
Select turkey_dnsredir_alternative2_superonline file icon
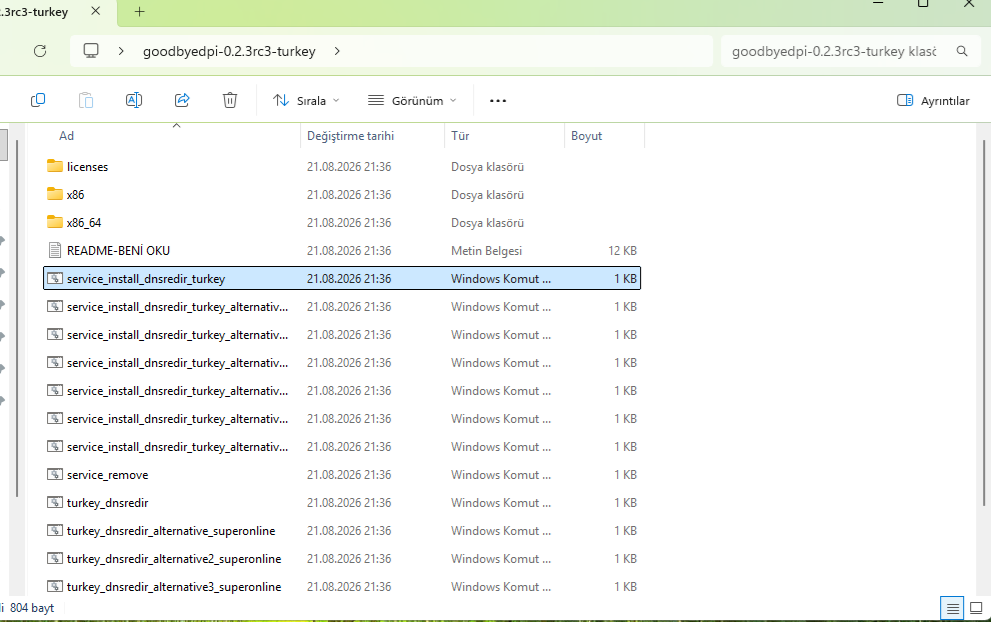pyautogui.click(x=55, y=558)
